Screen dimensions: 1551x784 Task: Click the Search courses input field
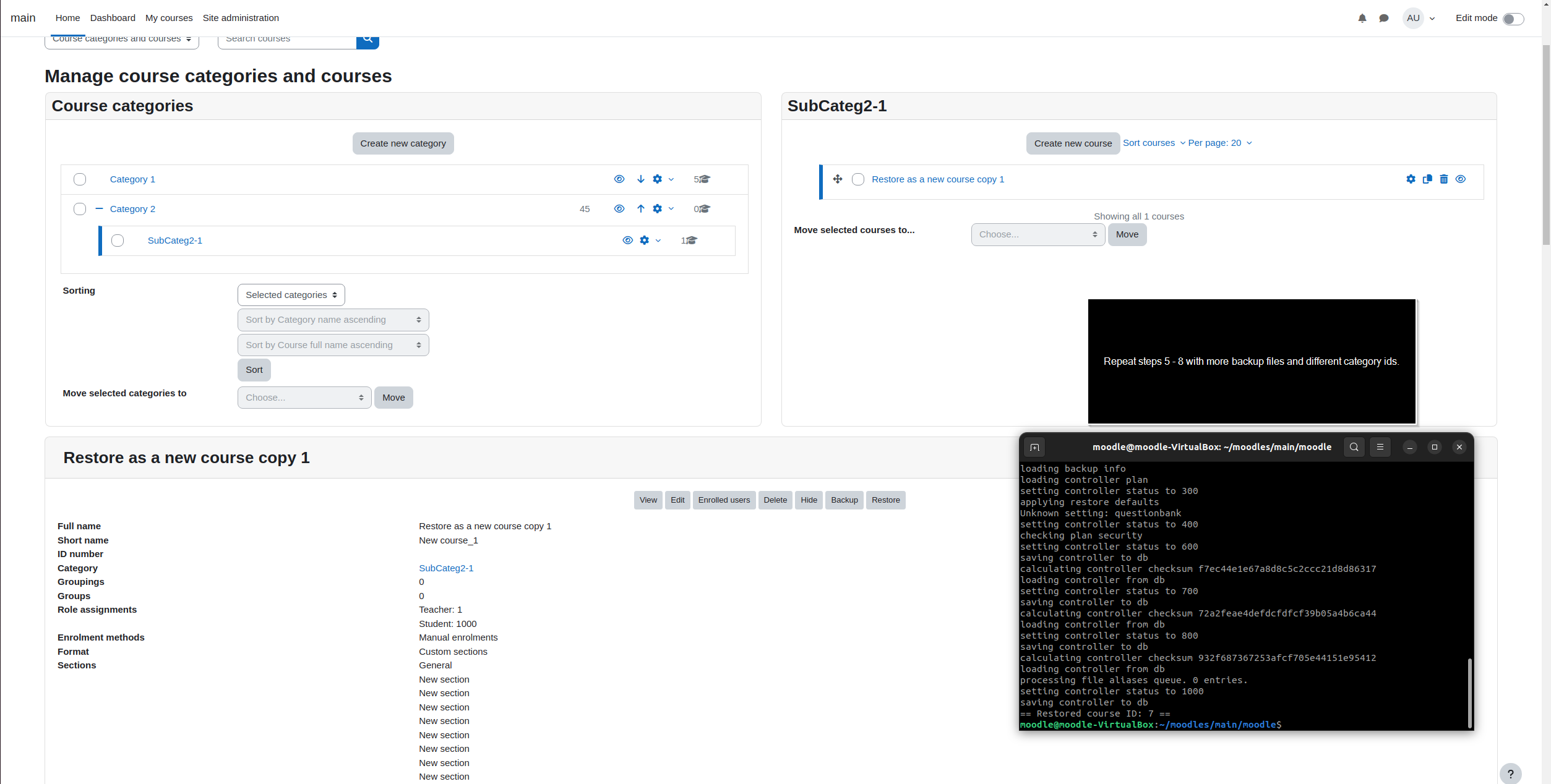(x=287, y=41)
